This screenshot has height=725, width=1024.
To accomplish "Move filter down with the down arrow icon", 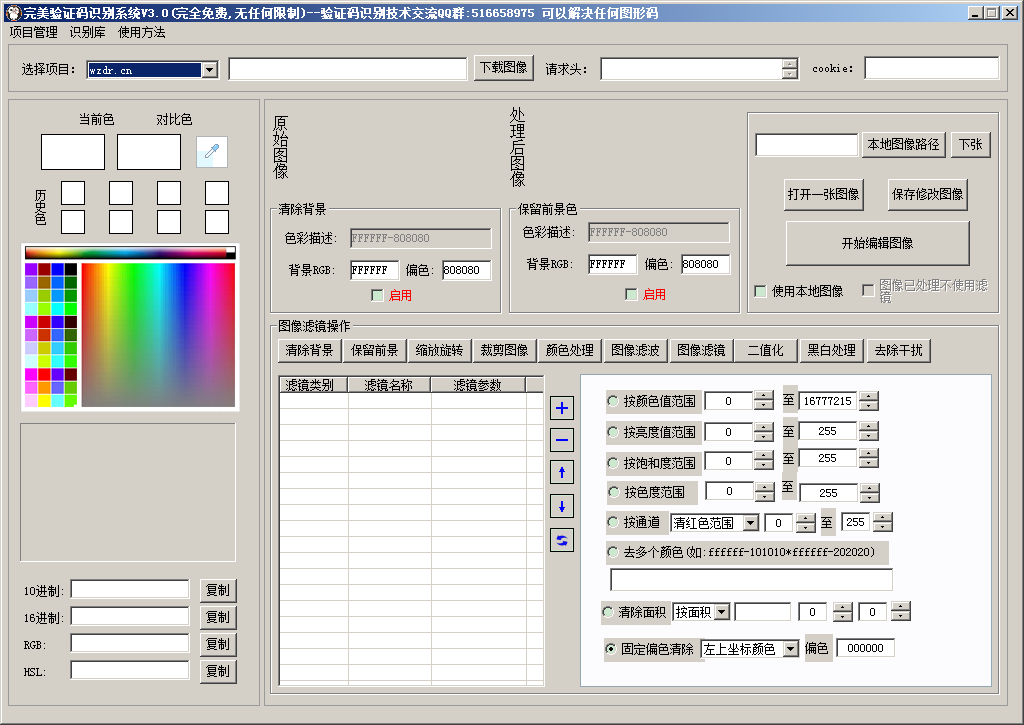I will tap(562, 506).
